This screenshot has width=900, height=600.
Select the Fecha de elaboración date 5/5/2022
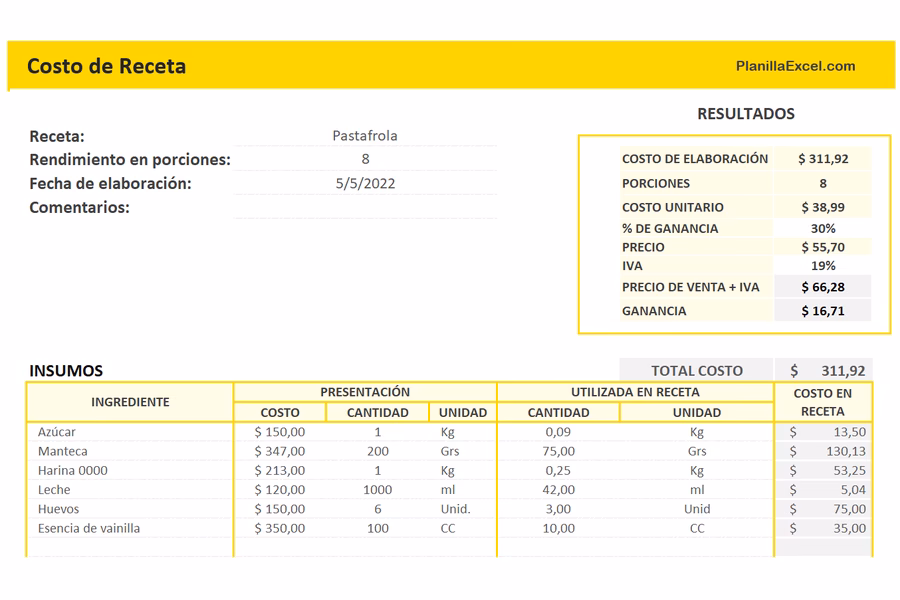(365, 183)
